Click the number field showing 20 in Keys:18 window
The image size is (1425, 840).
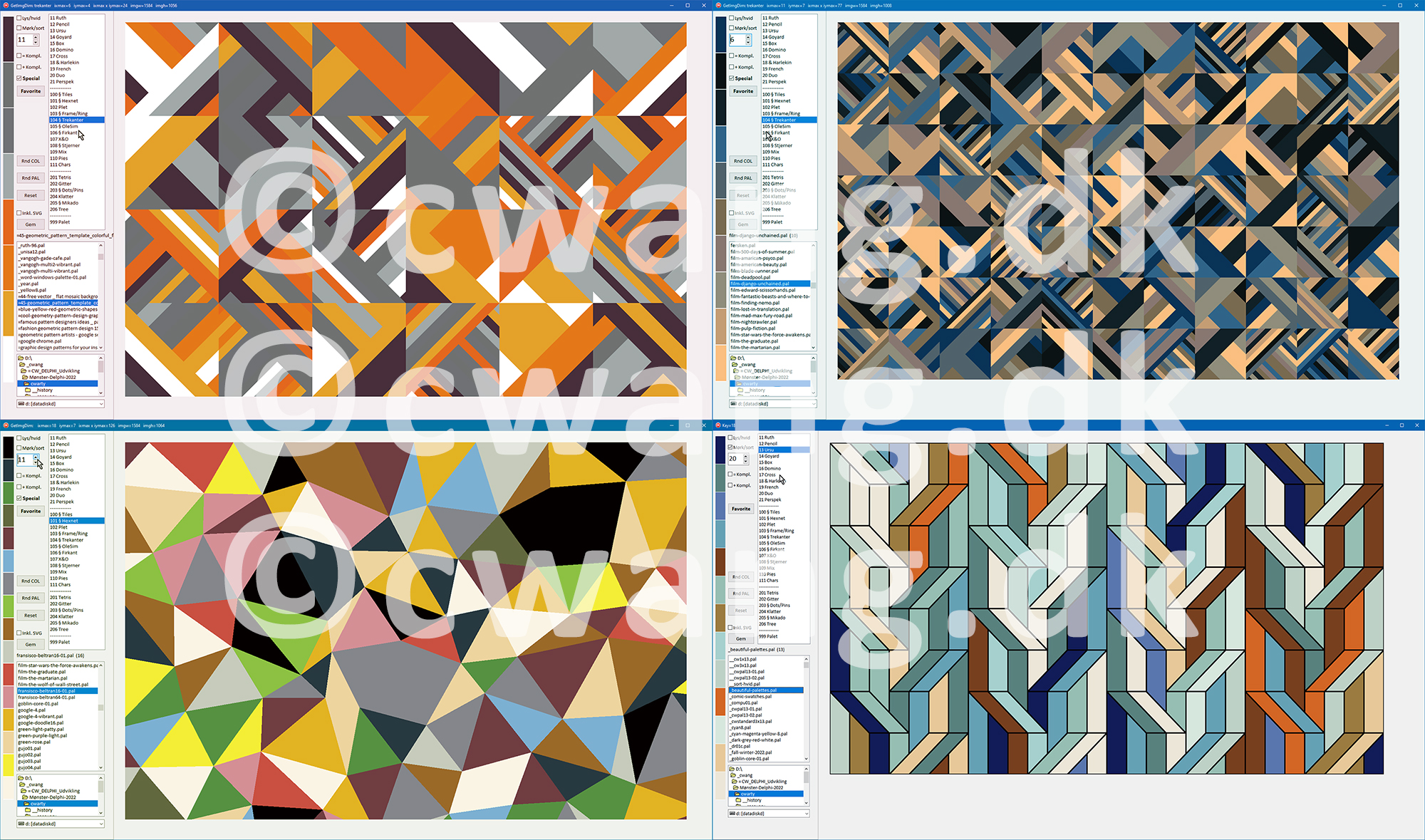click(x=735, y=459)
